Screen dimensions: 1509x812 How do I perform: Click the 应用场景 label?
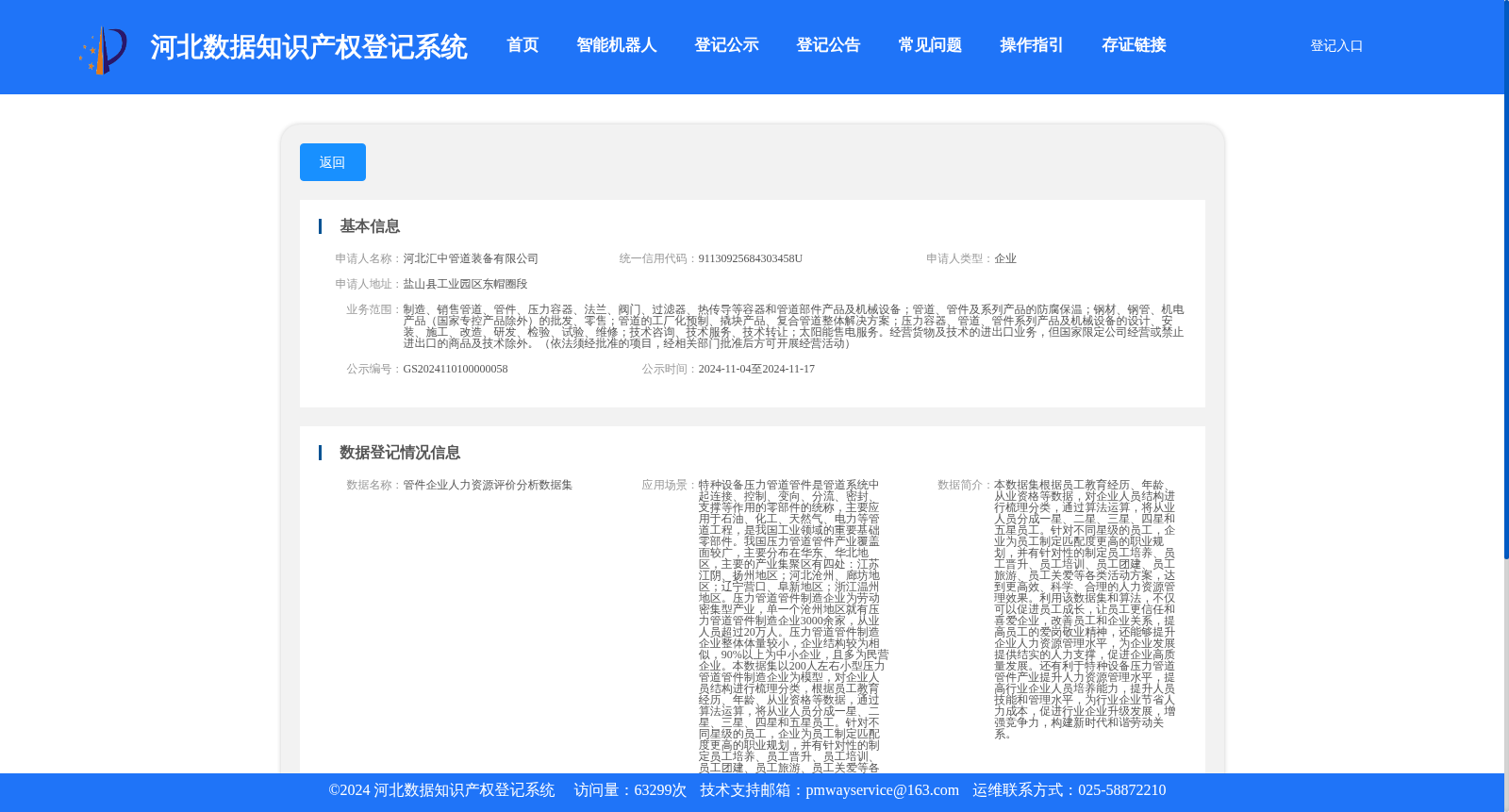click(x=670, y=485)
